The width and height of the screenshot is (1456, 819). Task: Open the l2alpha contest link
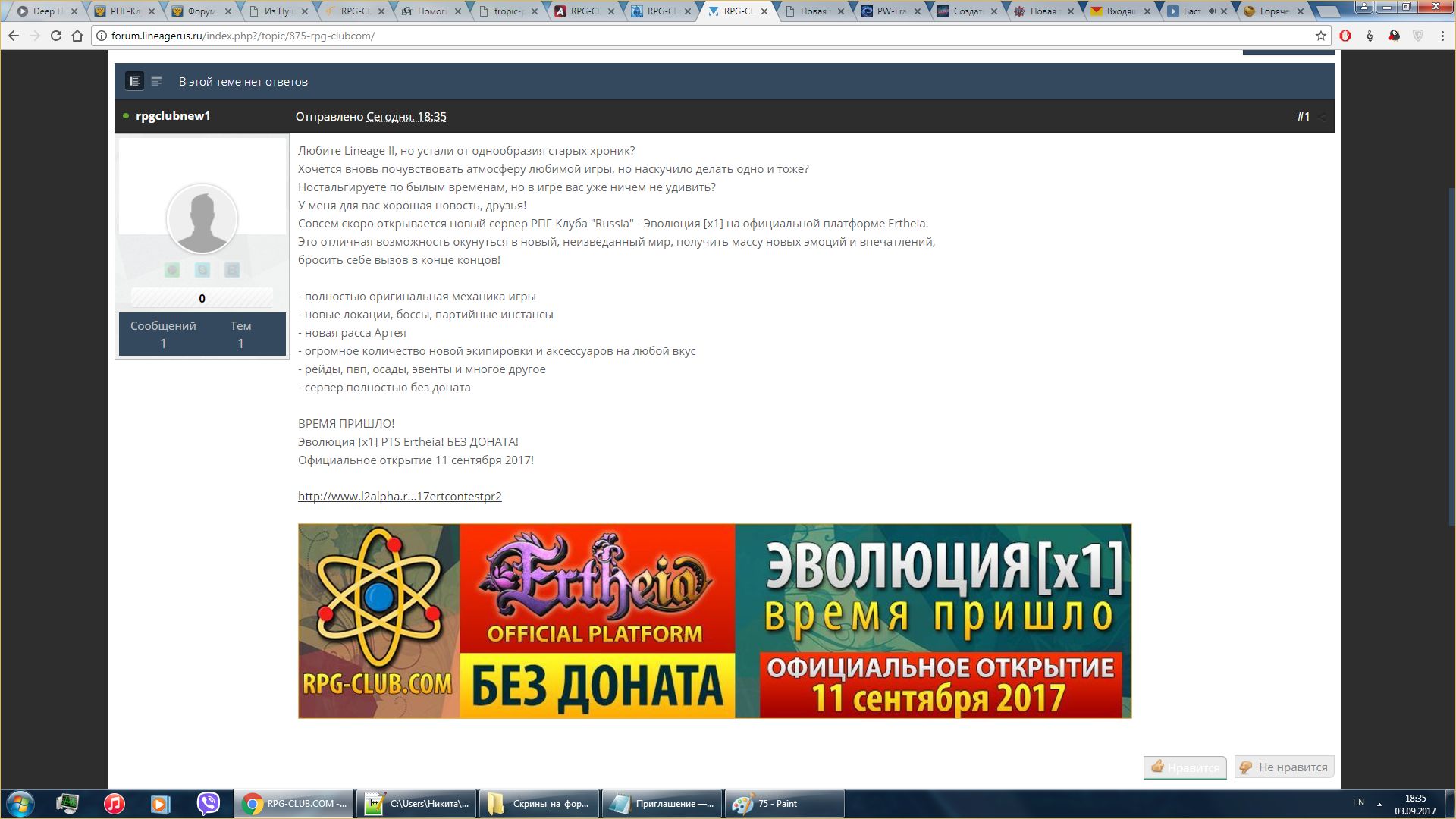(x=400, y=497)
